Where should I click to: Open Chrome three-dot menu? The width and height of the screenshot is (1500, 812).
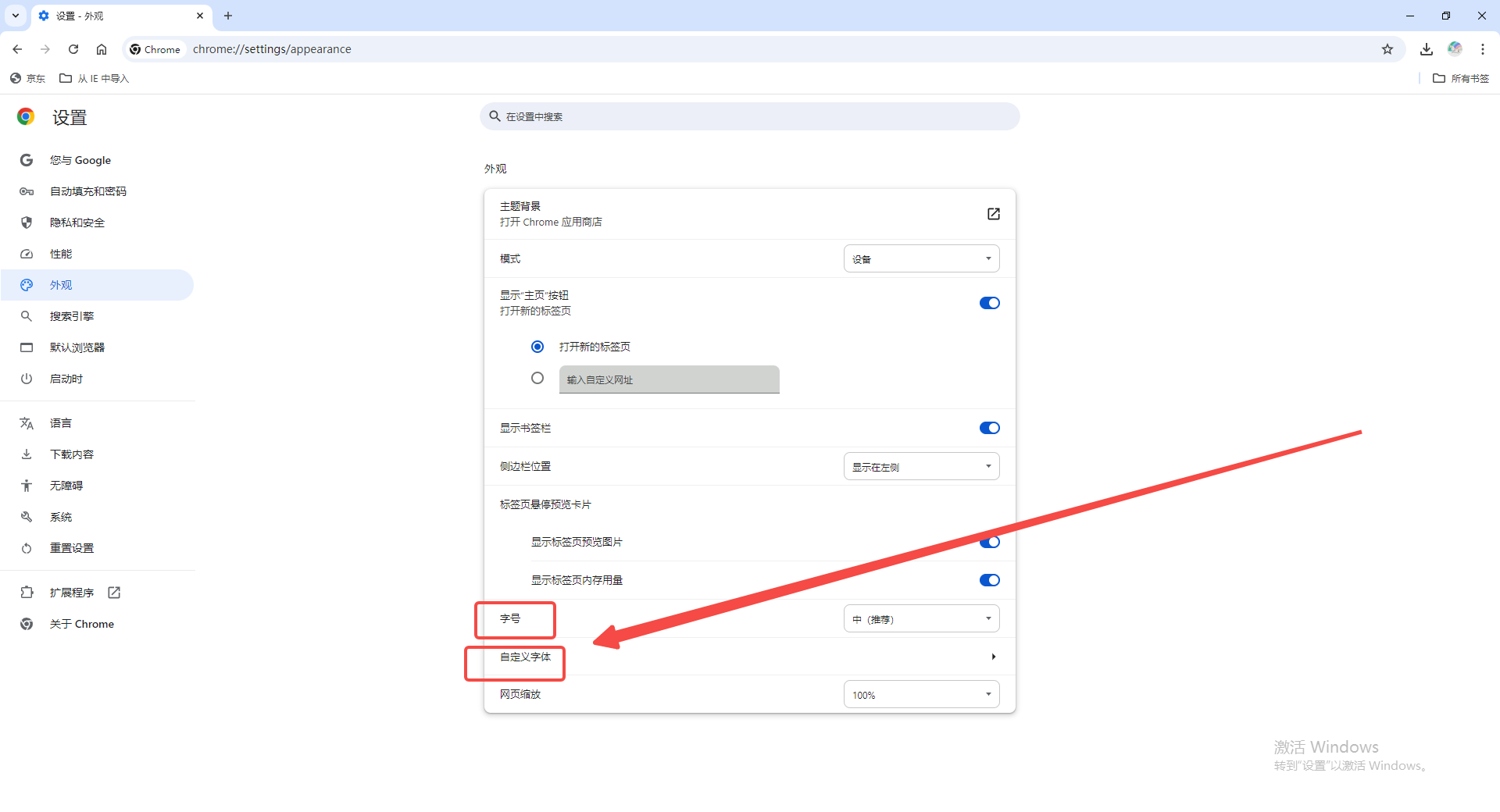coord(1483,49)
